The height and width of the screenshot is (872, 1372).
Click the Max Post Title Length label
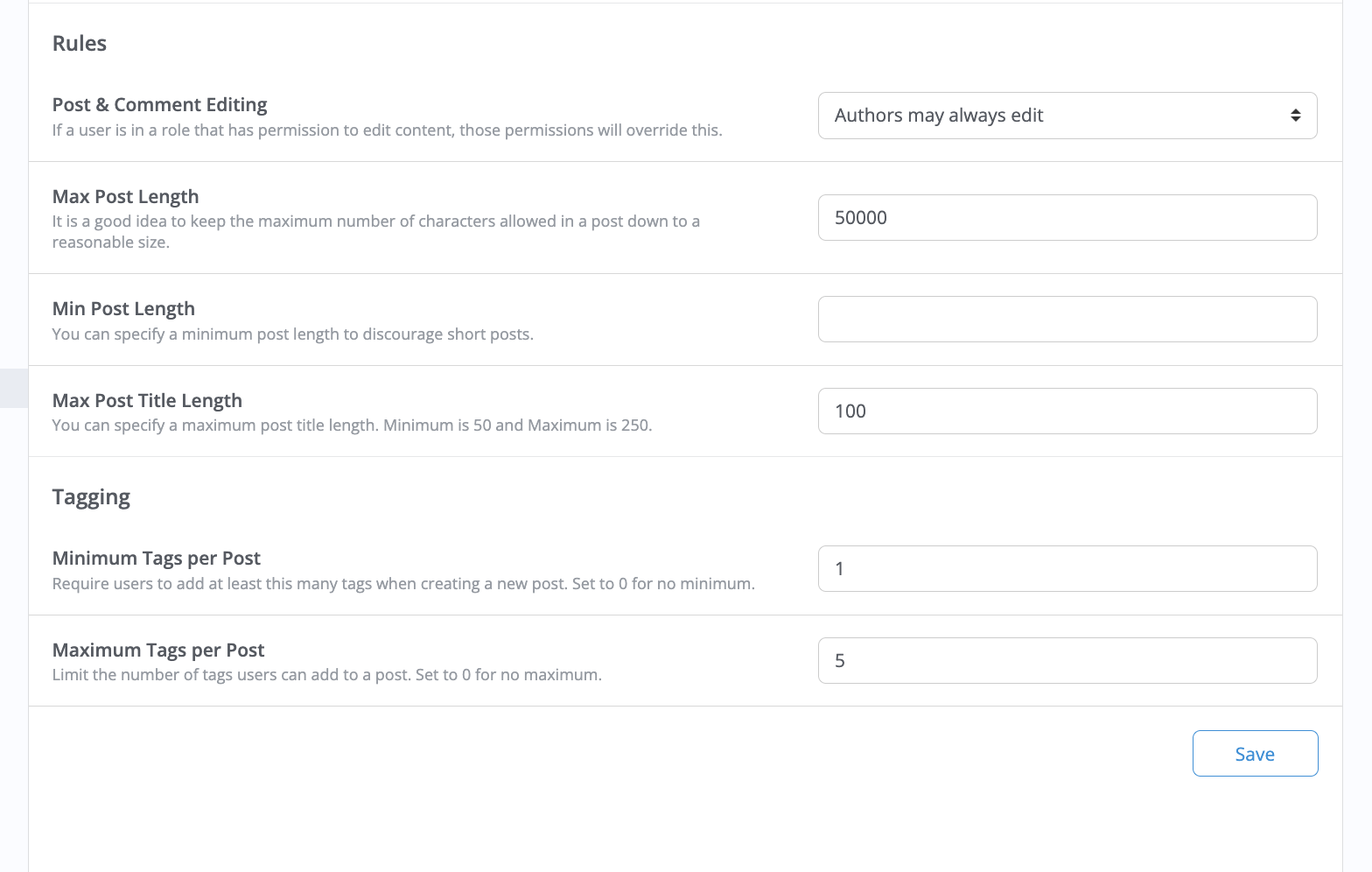pyautogui.click(x=147, y=401)
